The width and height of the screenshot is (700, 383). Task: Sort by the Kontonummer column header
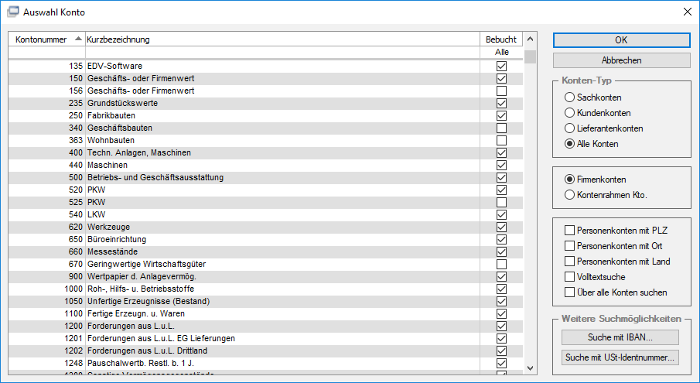[47, 39]
